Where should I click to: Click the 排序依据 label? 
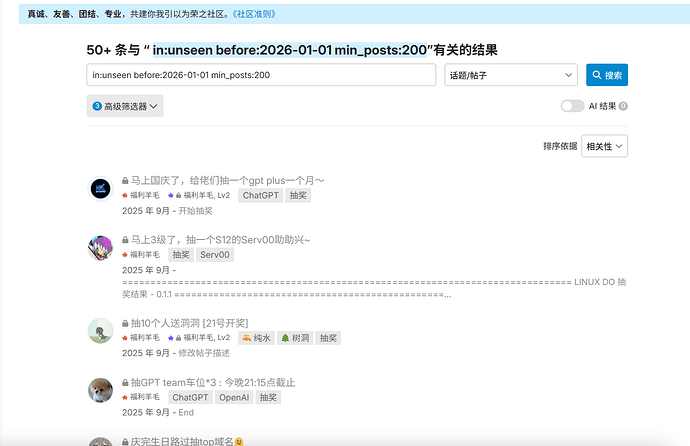coord(560,146)
